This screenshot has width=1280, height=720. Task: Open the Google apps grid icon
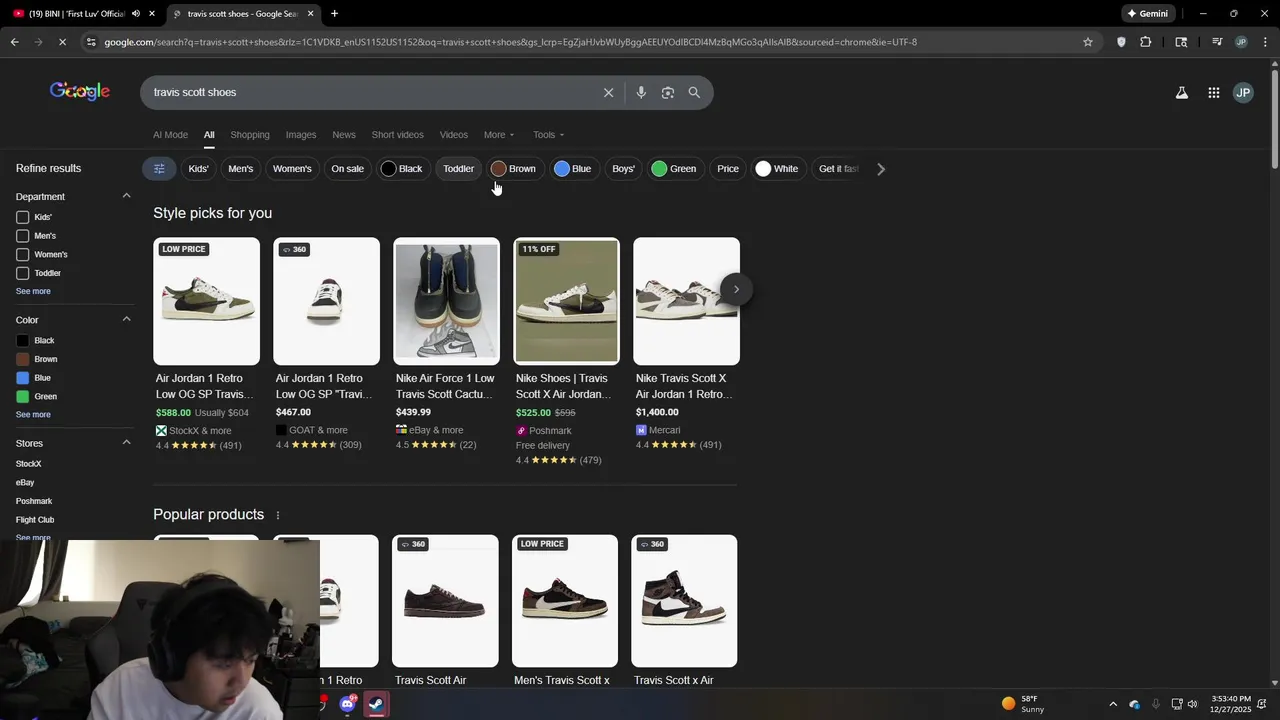pos(1213,92)
